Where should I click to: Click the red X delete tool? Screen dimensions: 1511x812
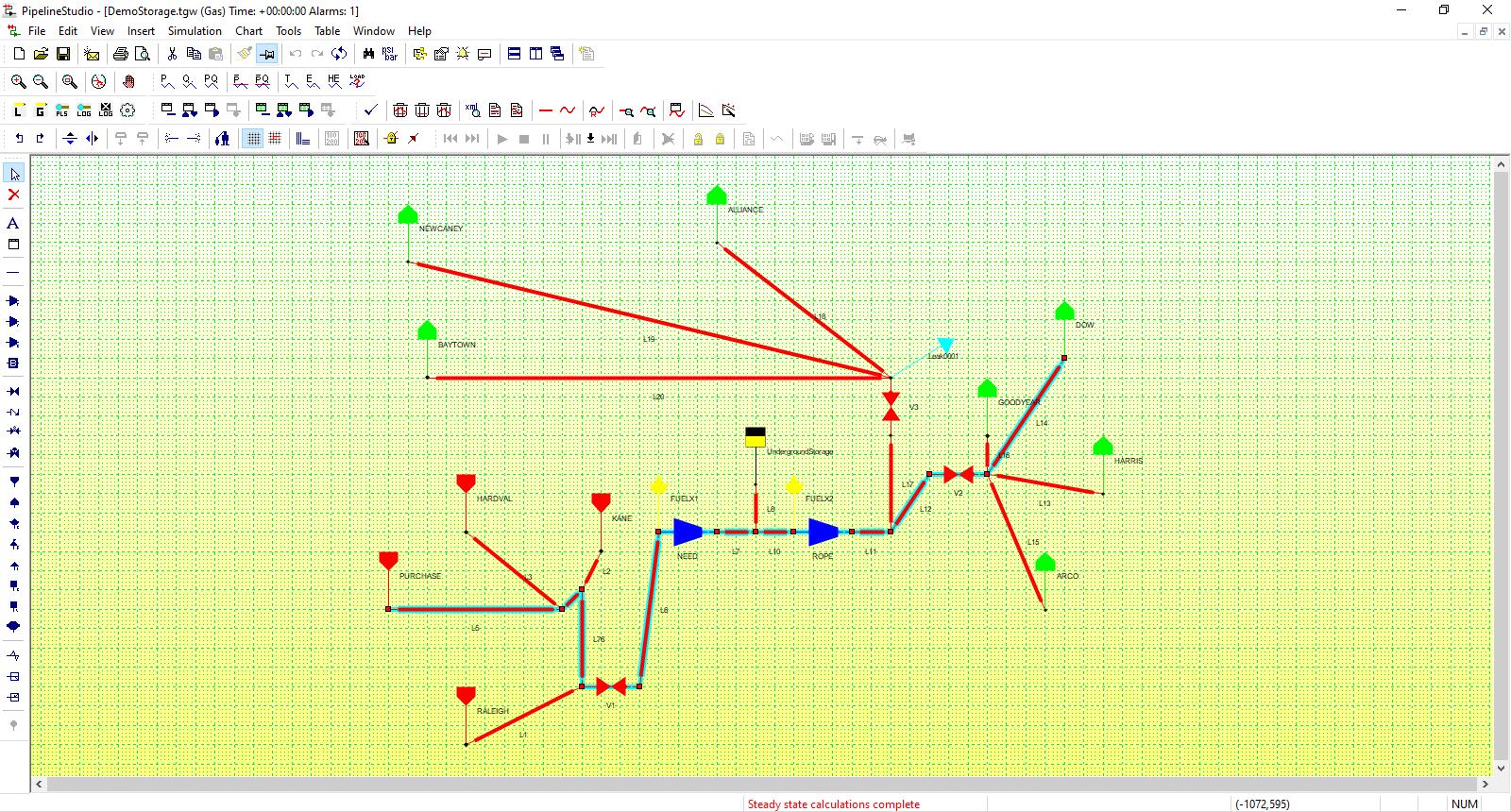click(14, 195)
